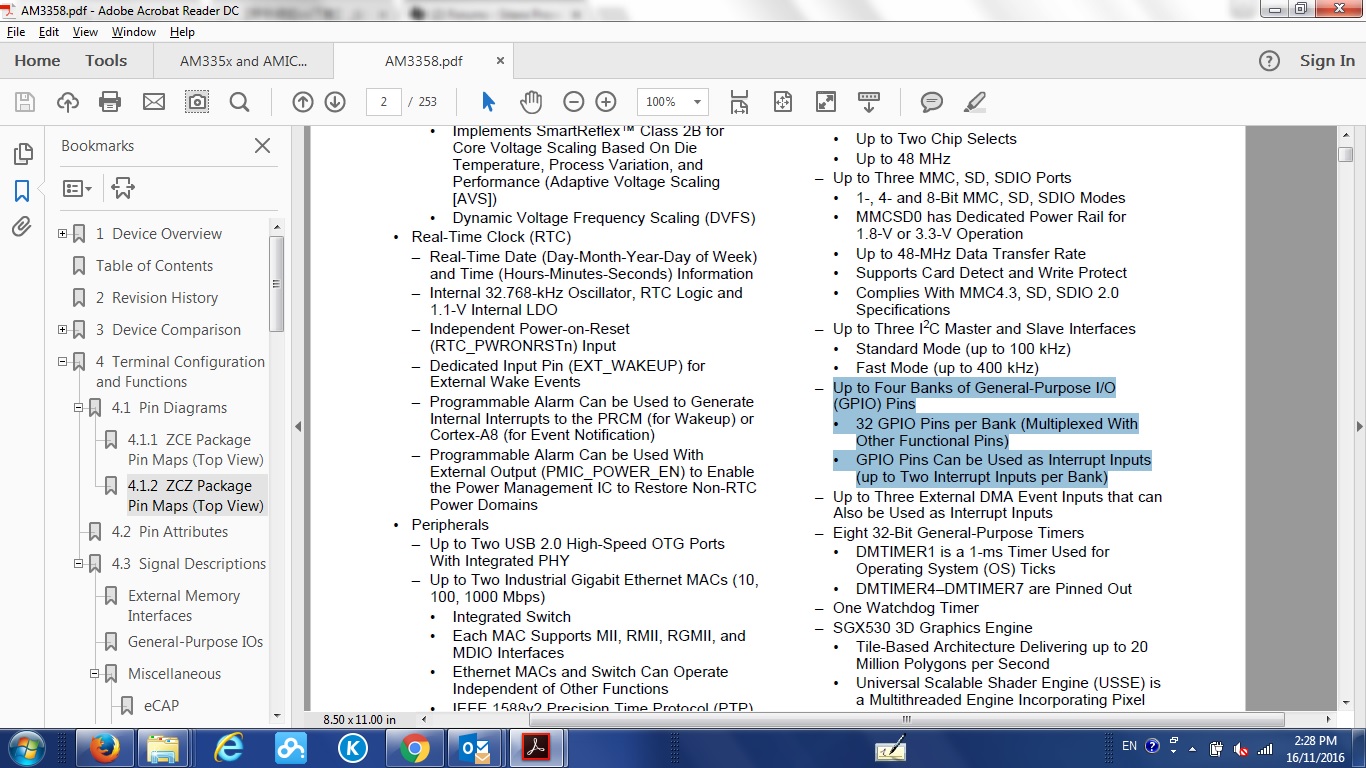The width and height of the screenshot is (1366, 768).
Task: Select the AM3358.pdf document tab
Action: pos(424,61)
